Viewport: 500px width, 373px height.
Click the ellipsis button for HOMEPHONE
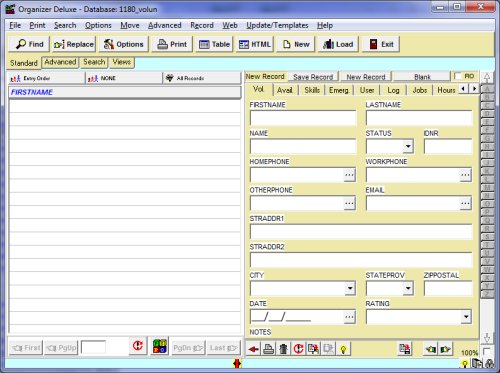click(349, 175)
